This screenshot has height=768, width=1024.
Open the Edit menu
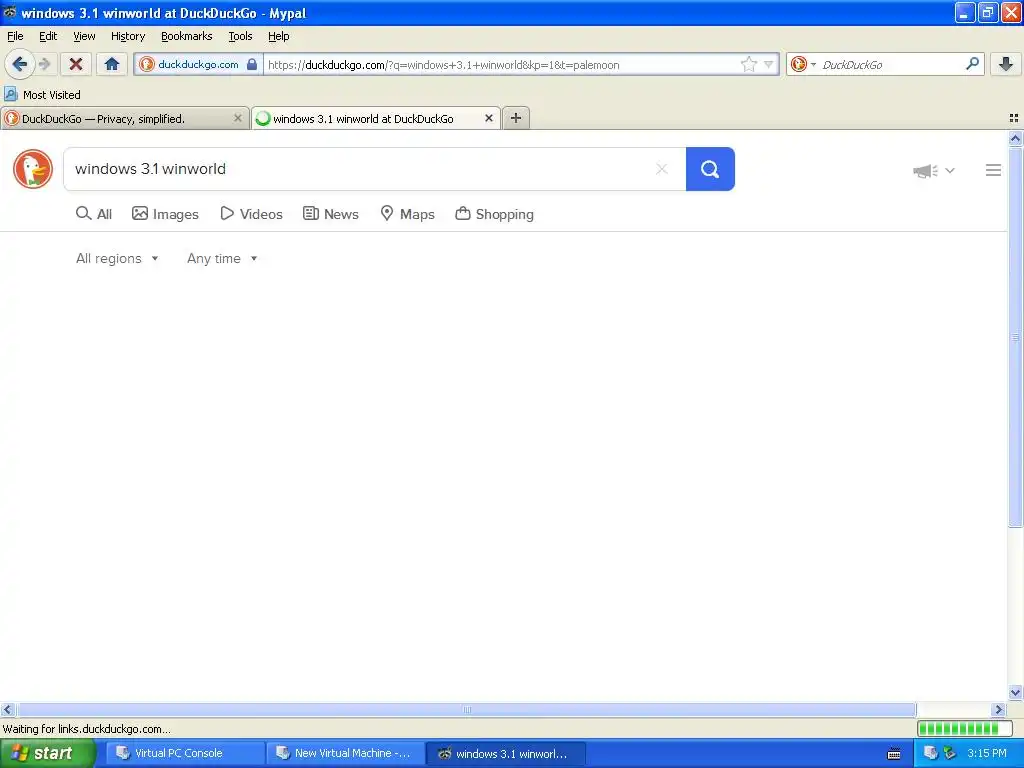pyautogui.click(x=48, y=36)
